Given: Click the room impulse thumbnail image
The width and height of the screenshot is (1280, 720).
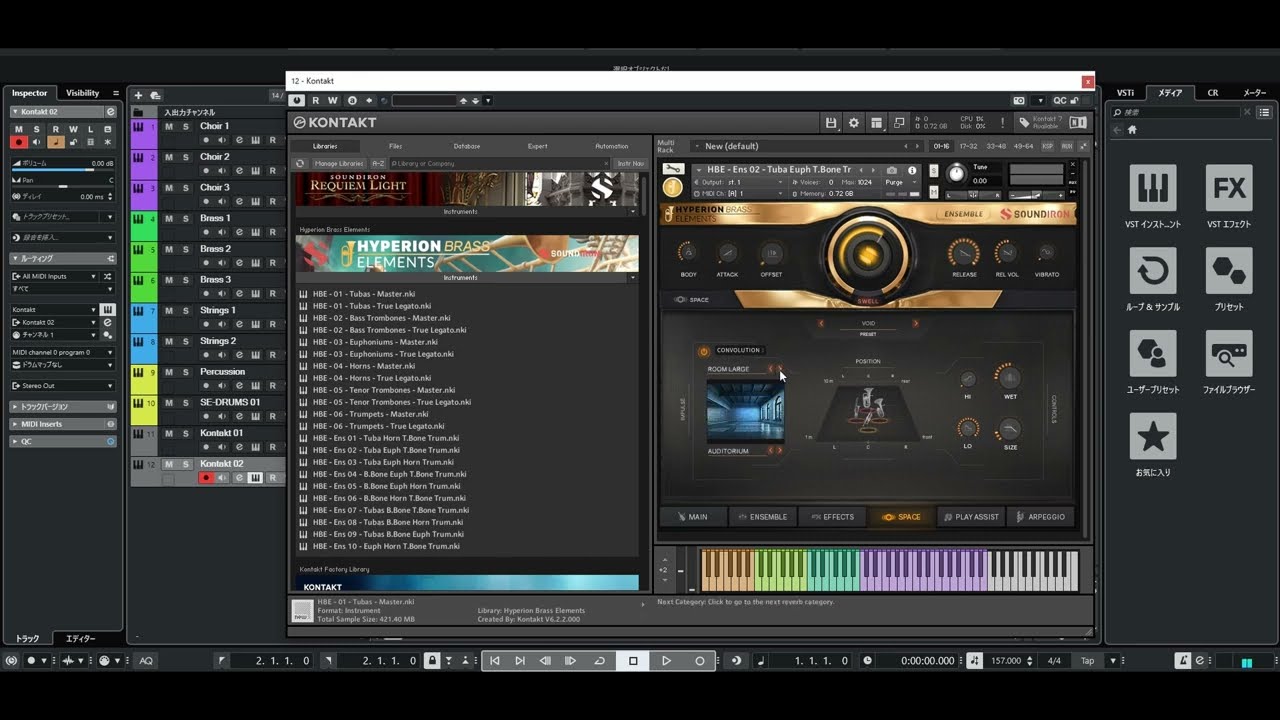Looking at the screenshot, I should point(745,410).
